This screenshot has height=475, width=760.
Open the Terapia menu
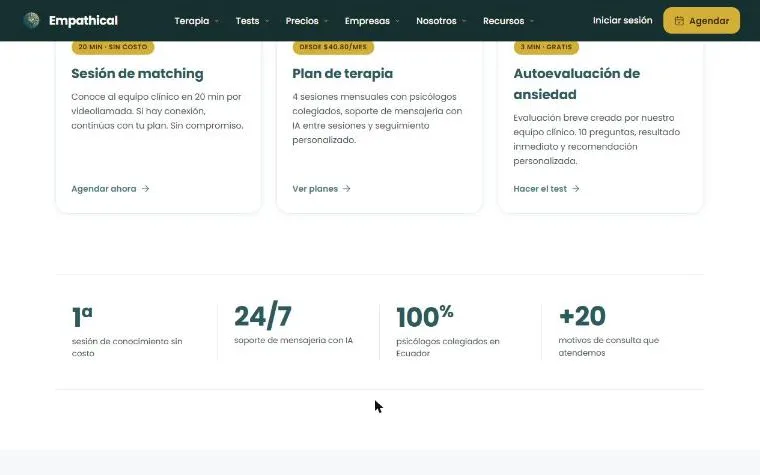coord(192,21)
